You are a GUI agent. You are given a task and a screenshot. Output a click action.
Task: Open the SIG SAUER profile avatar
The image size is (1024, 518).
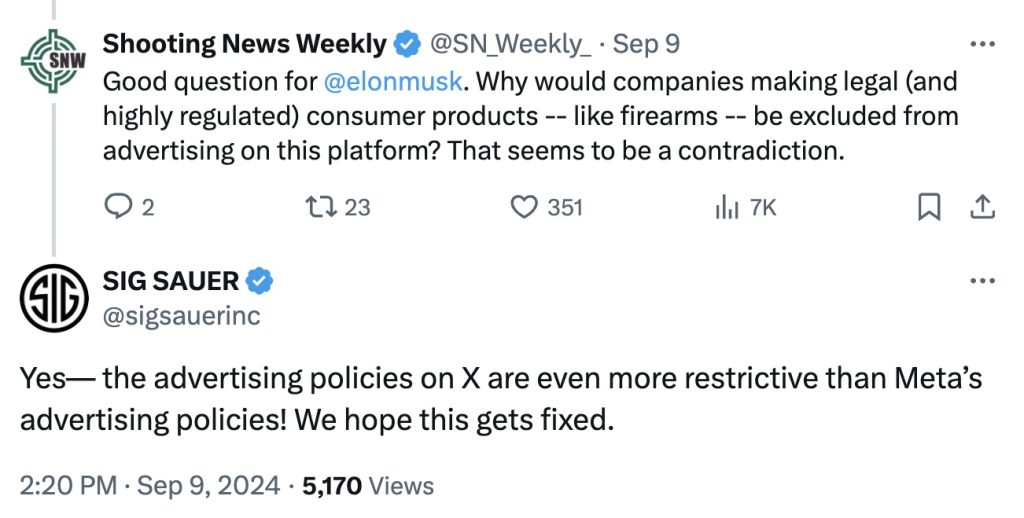(x=54, y=298)
